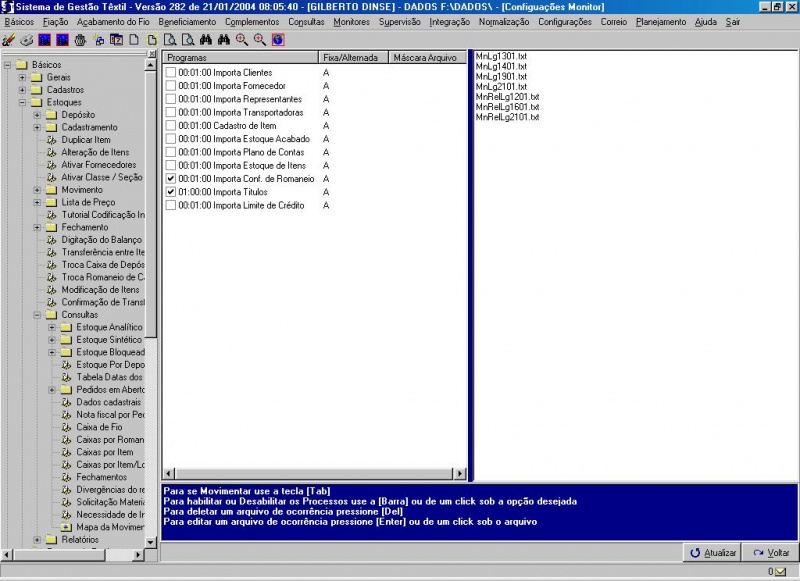Collapse the Estoques tree node

(22, 102)
